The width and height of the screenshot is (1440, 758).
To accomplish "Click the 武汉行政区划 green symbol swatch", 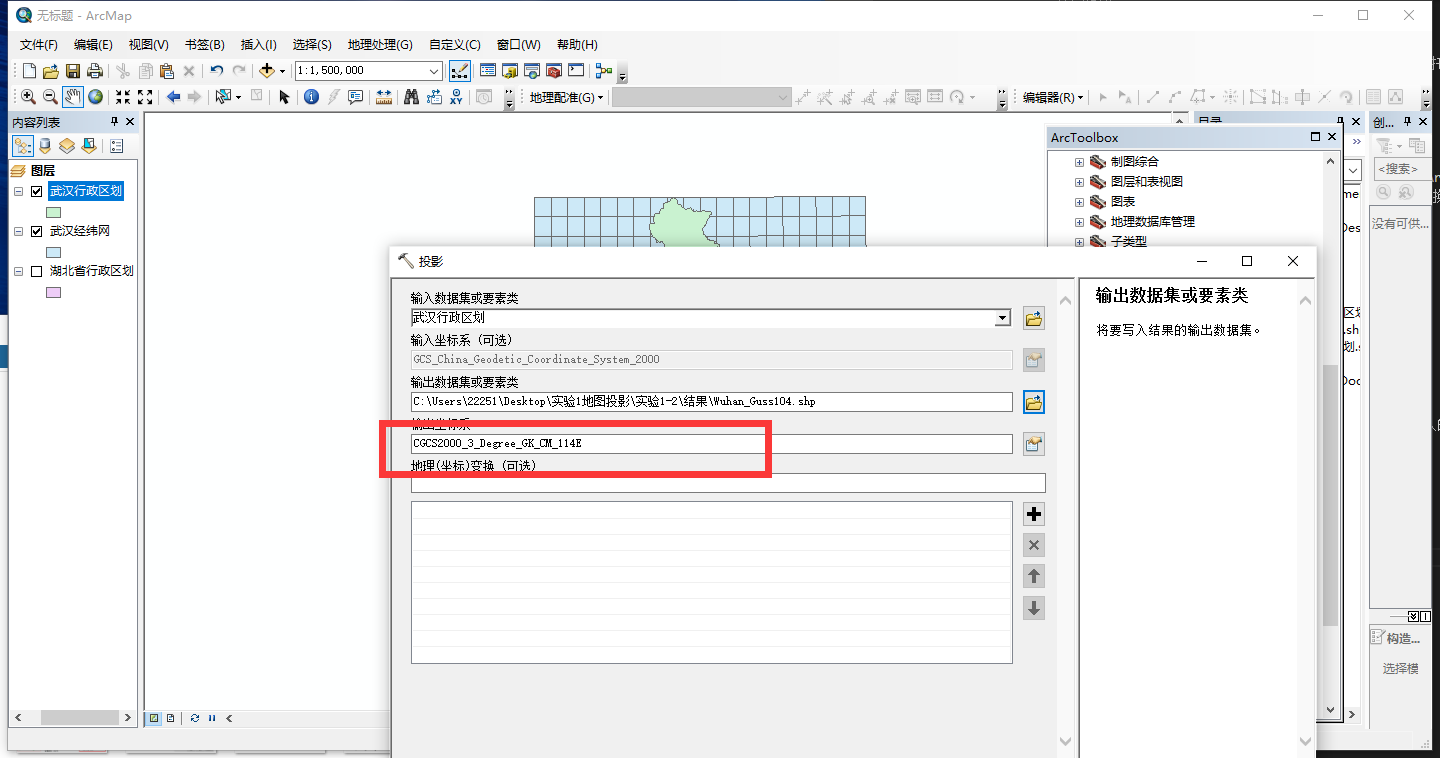I will click(54, 212).
